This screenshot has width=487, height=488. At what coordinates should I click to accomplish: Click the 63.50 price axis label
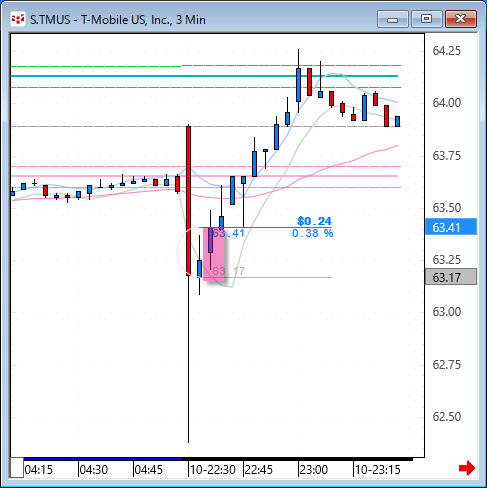pos(446,207)
